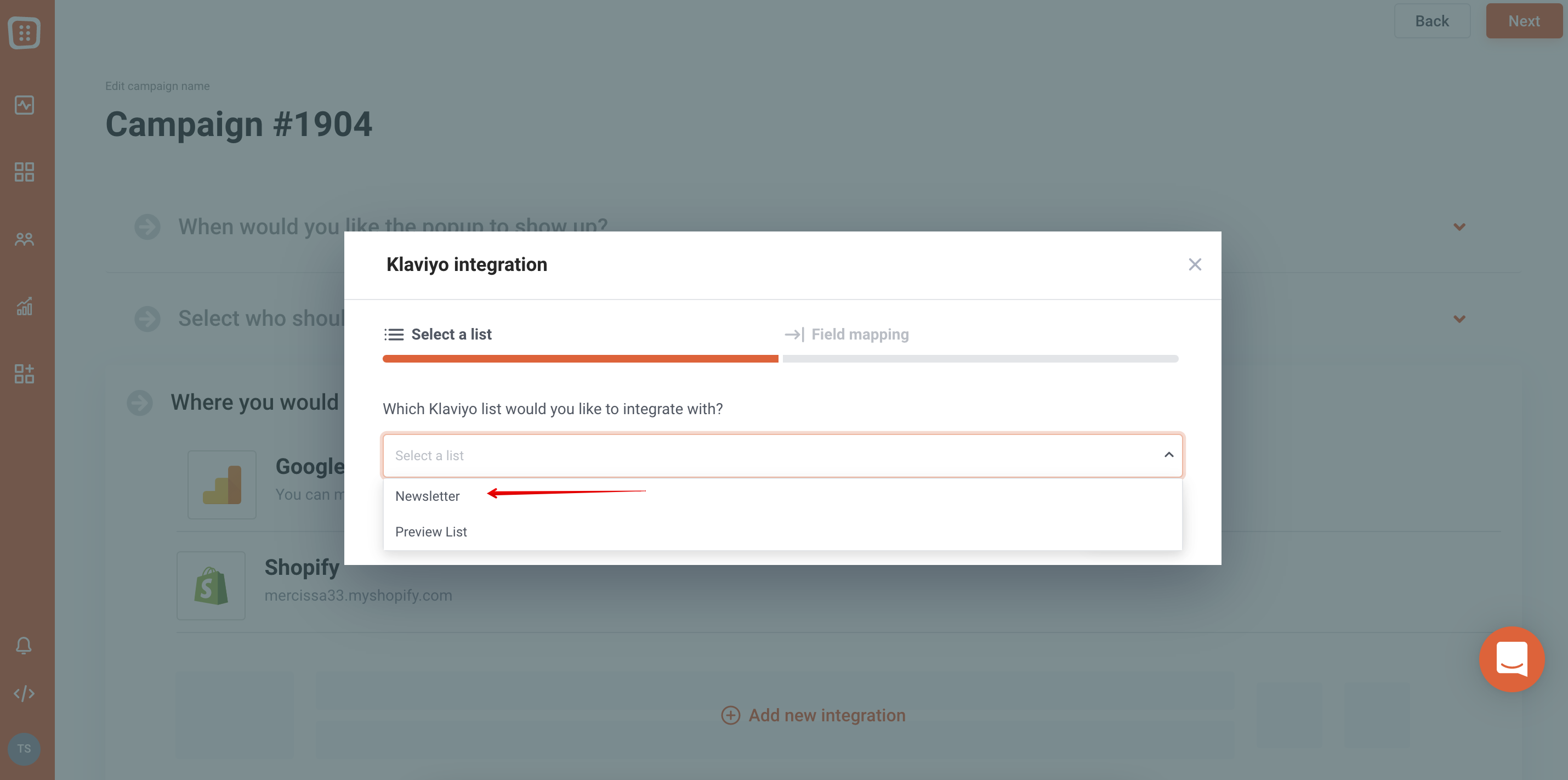
Task: Choose Newsletter from the list options
Action: click(782, 496)
